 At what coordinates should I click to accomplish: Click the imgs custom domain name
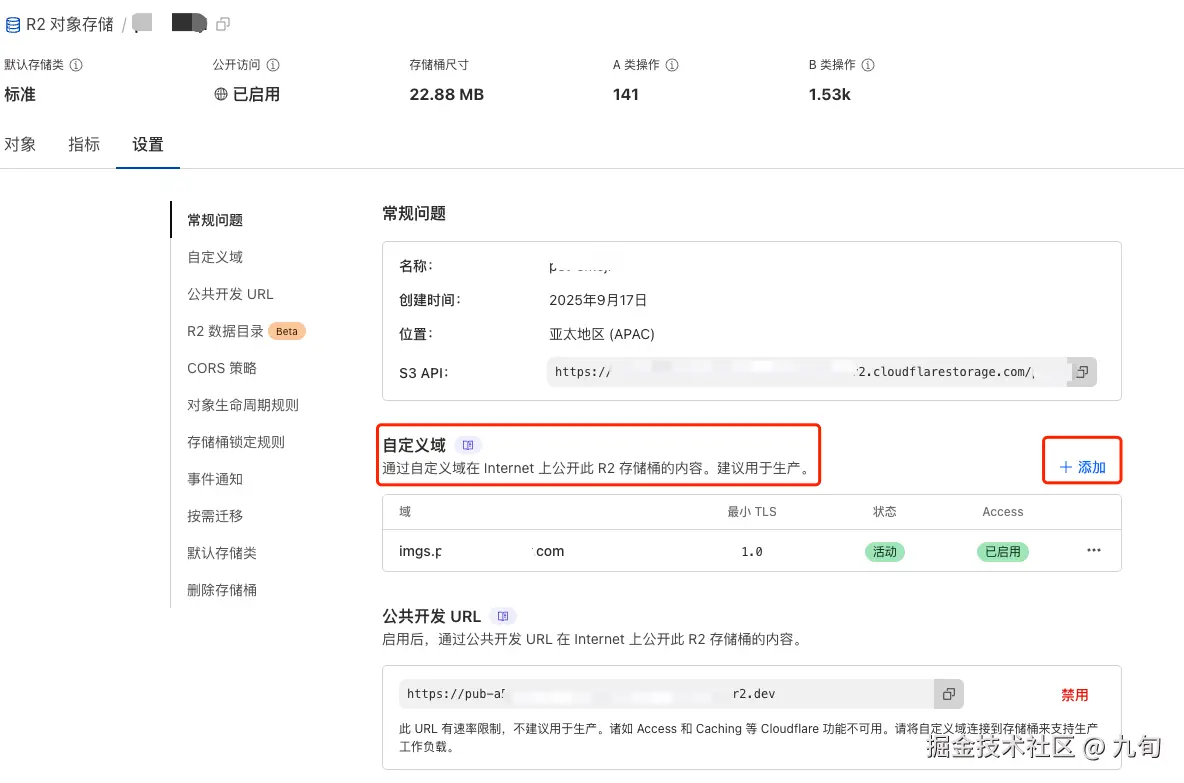point(481,551)
